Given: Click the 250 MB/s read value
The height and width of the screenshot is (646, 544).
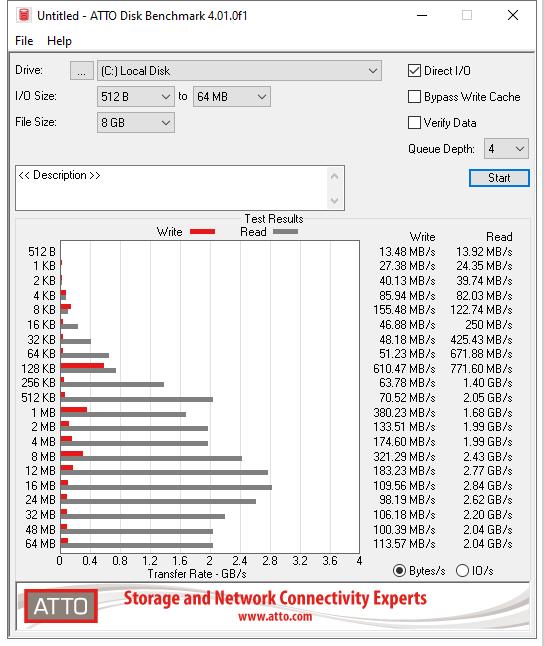Looking at the screenshot, I should (489, 325).
